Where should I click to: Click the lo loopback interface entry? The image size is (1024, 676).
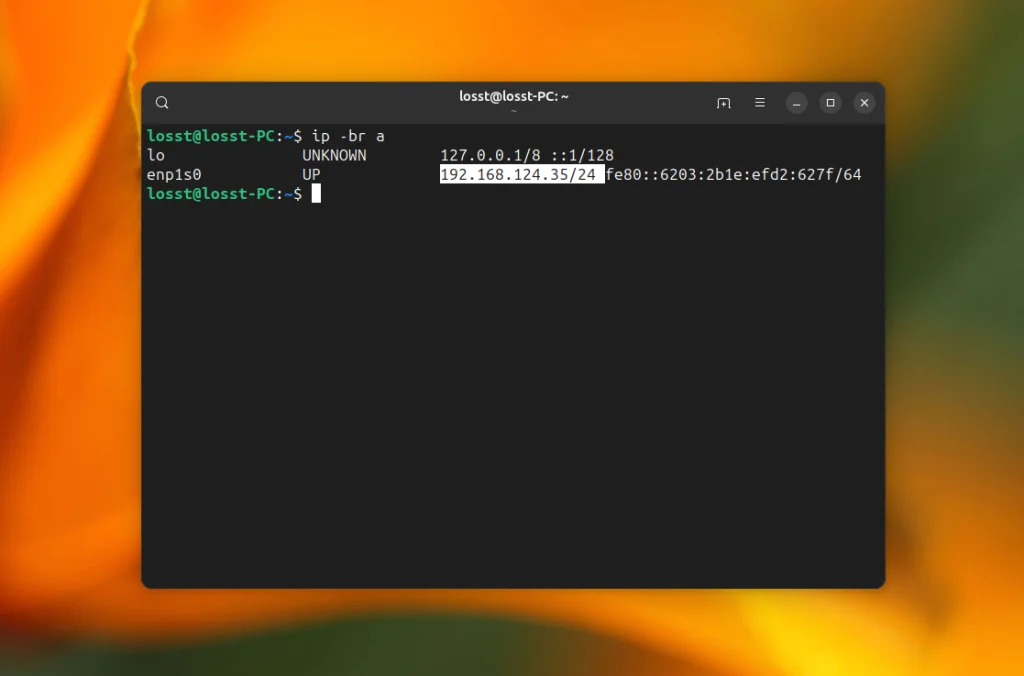point(155,155)
